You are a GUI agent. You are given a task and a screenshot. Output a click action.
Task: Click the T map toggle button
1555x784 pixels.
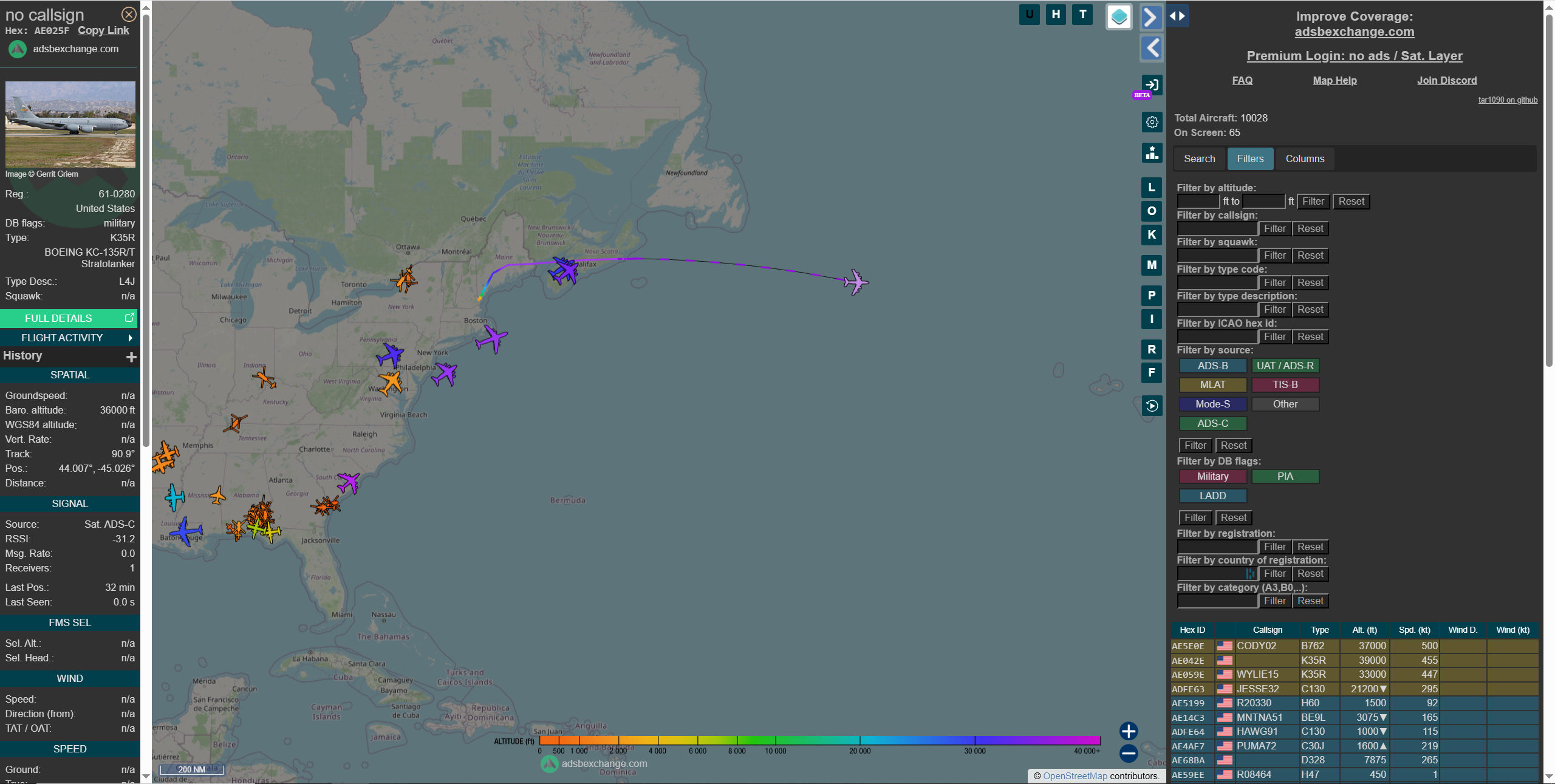point(1083,15)
